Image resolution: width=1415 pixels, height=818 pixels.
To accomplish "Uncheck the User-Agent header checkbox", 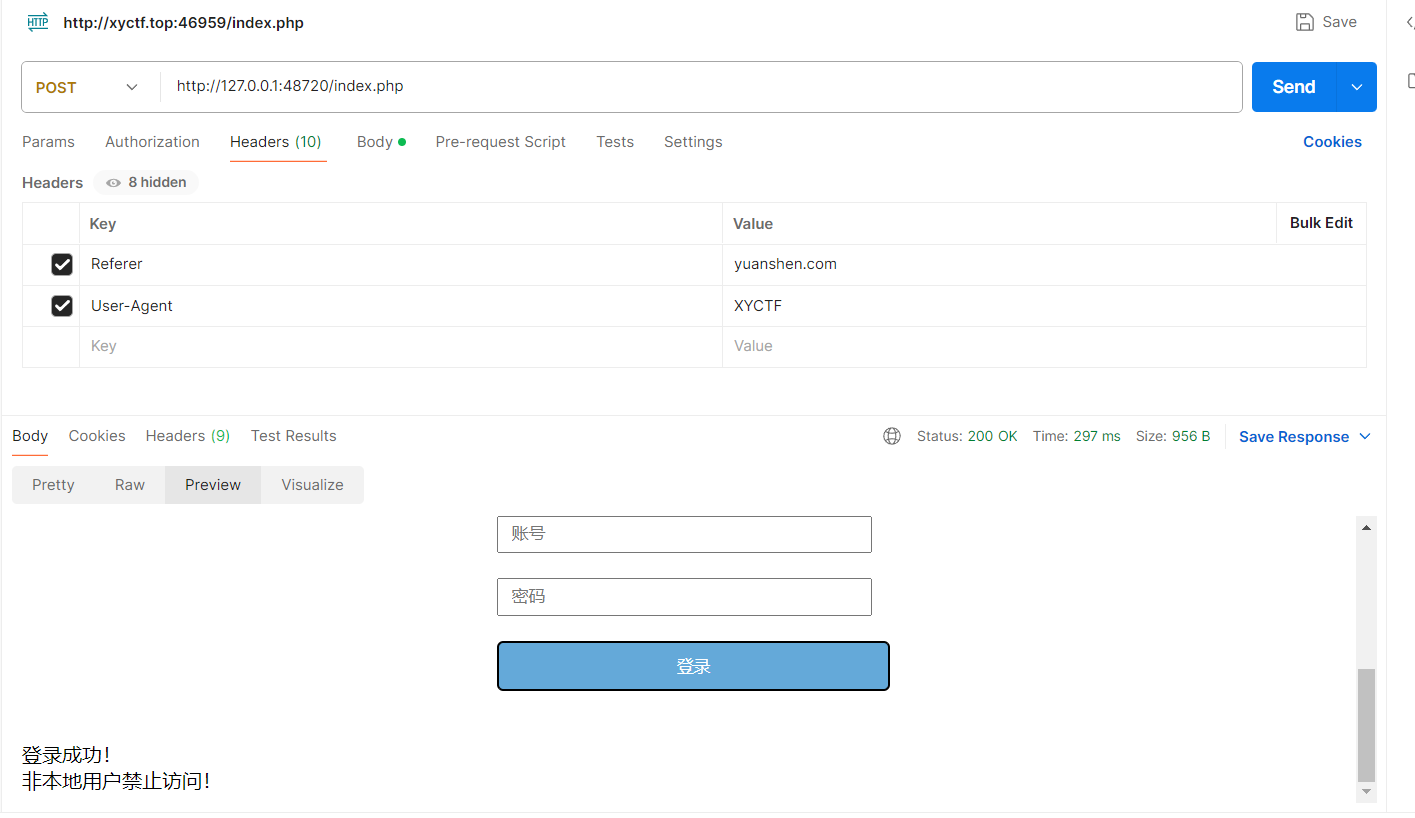I will coord(62,306).
